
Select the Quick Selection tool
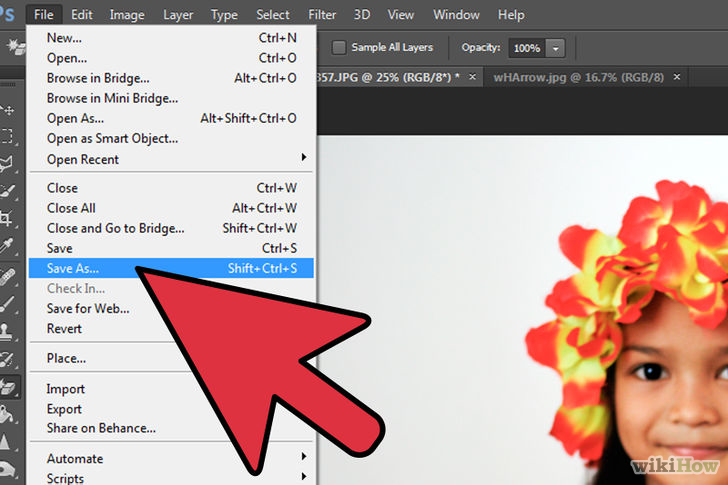[7, 191]
